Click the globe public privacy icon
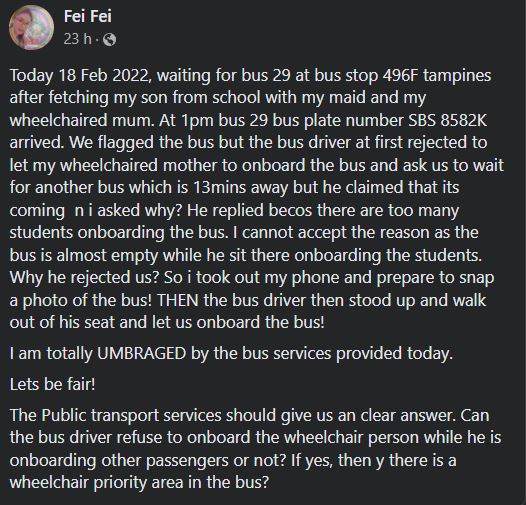The width and height of the screenshot is (526, 505). coord(110,40)
